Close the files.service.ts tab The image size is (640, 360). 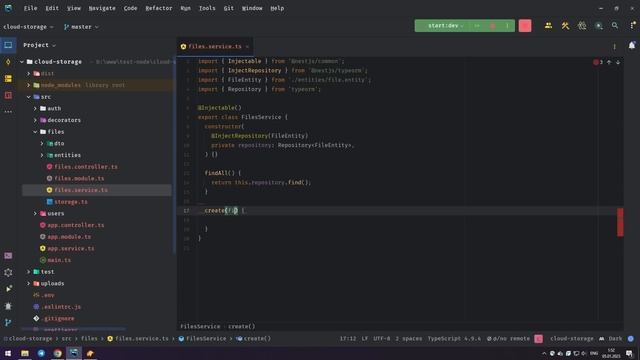(247, 47)
